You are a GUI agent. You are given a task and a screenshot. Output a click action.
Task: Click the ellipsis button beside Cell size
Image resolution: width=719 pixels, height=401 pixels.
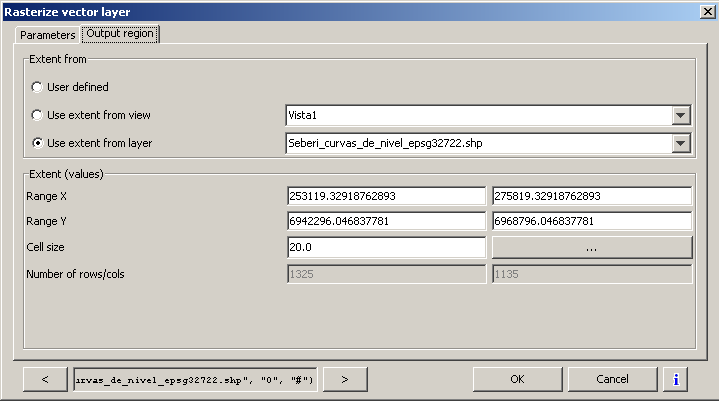click(592, 247)
